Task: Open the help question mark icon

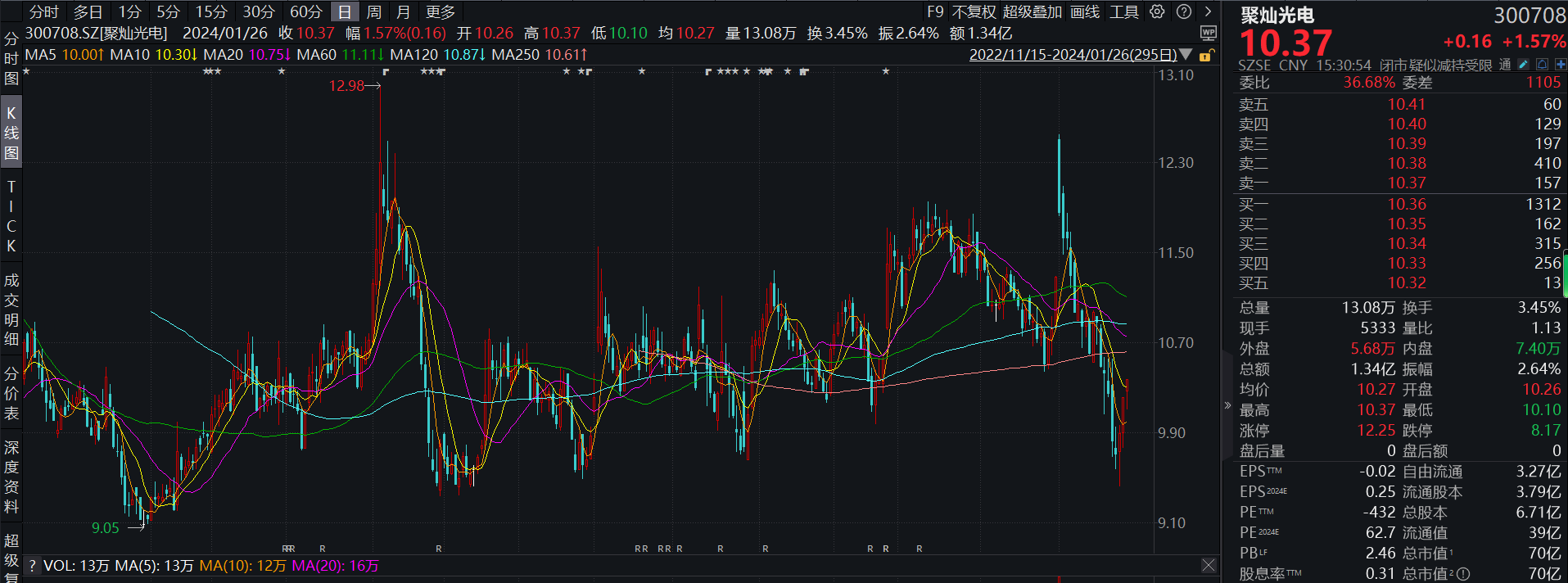Action: click(1184, 11)
